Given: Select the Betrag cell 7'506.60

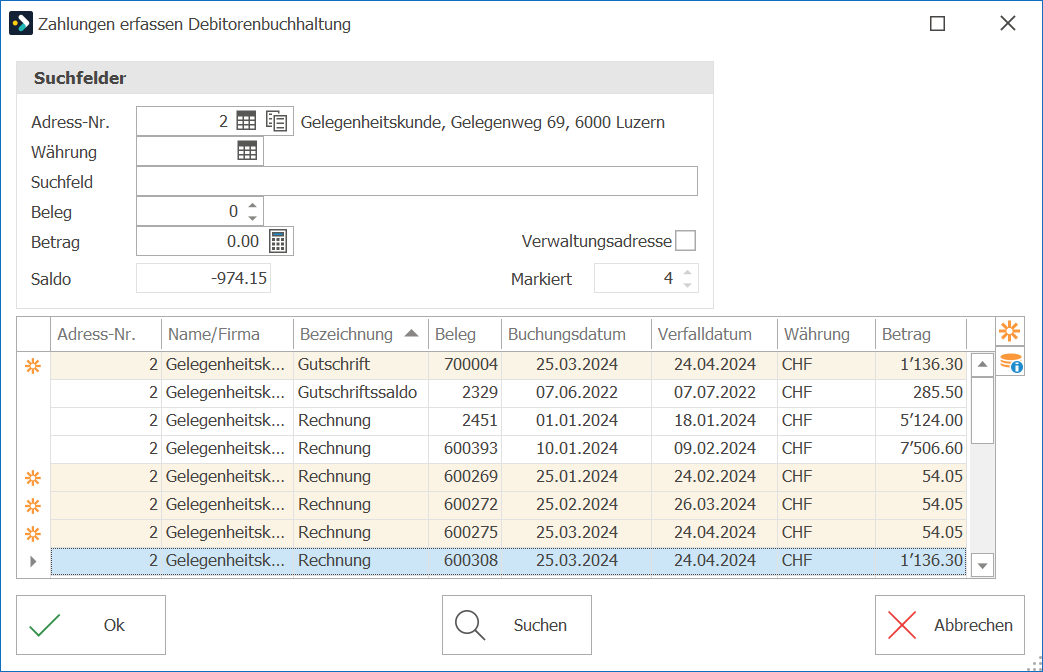Looking at the screenshot, I should [921, 448].
